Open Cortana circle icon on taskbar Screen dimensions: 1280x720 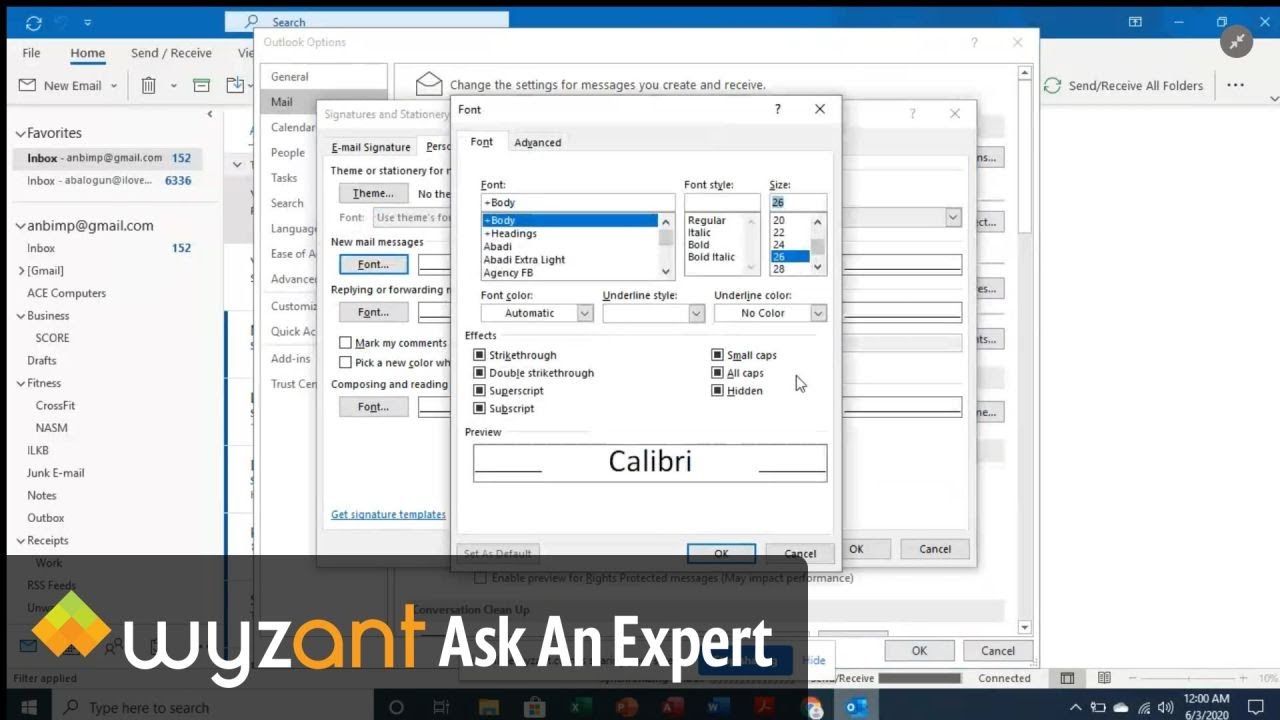pos(396,707)
